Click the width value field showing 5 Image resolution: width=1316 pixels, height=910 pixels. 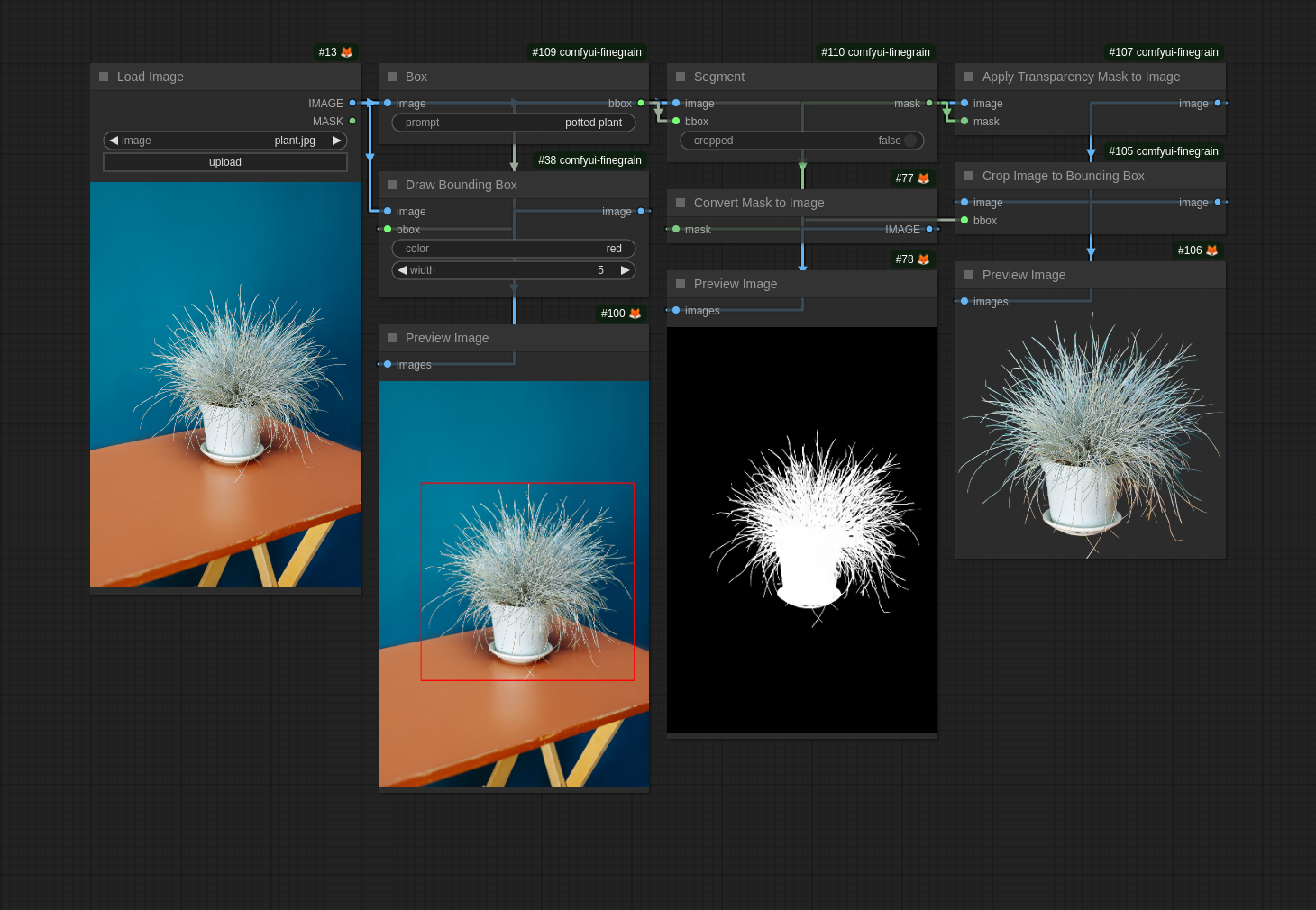(514, 270)
